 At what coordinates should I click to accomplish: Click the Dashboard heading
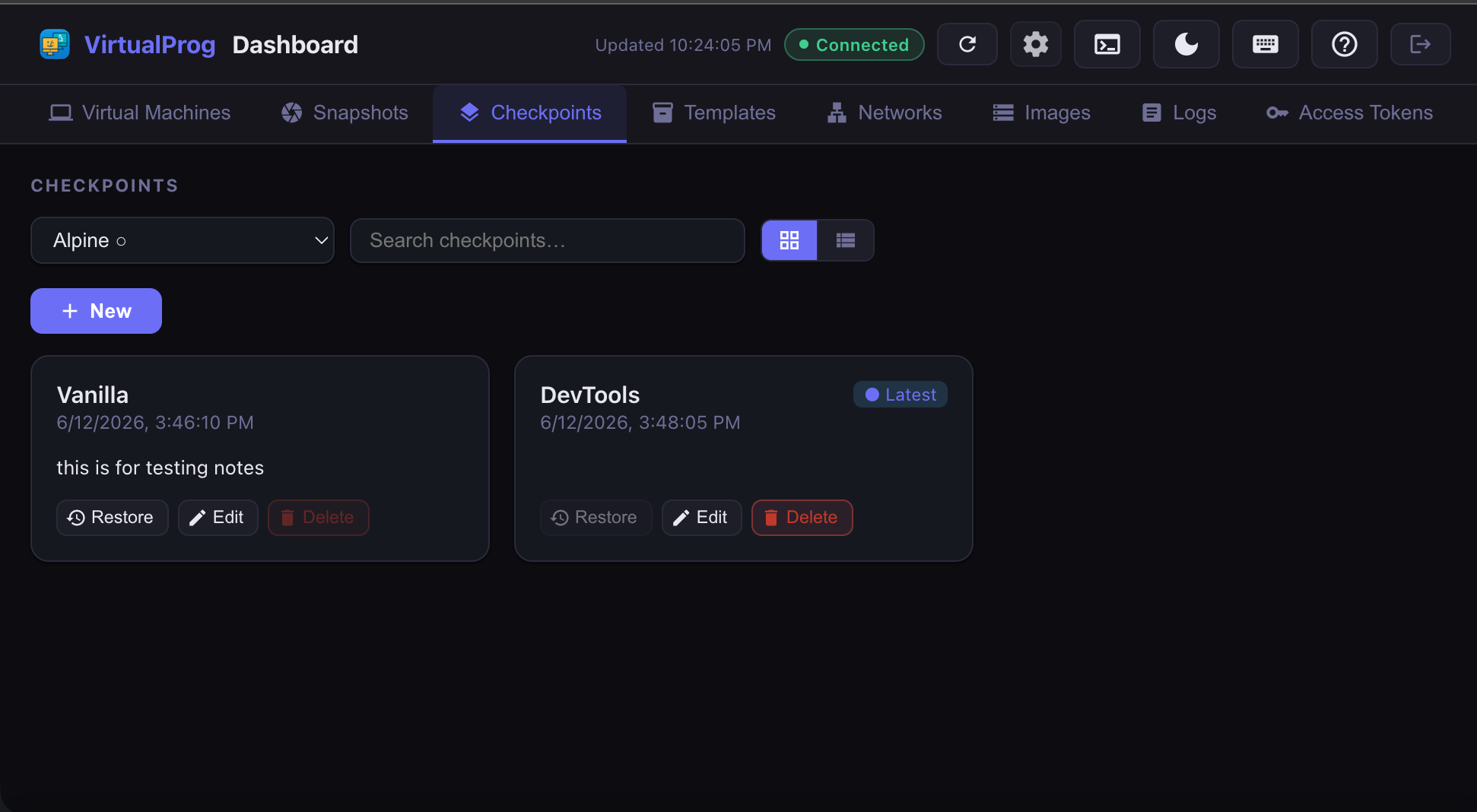(295, 45)
